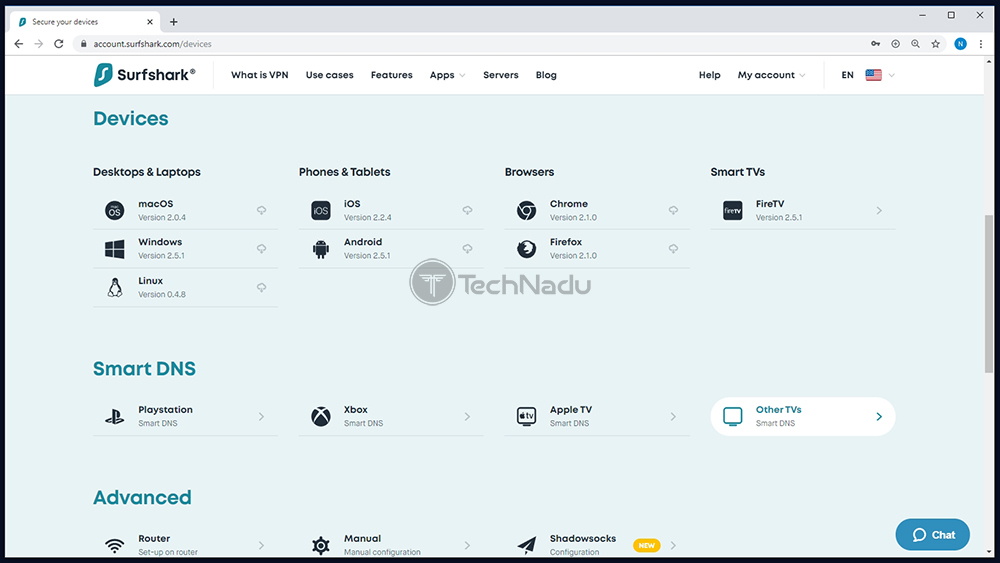The height and width of the screenshot is (563, 1000).
Task: Open Use cases menu item
Action: (x=329, y=75)
